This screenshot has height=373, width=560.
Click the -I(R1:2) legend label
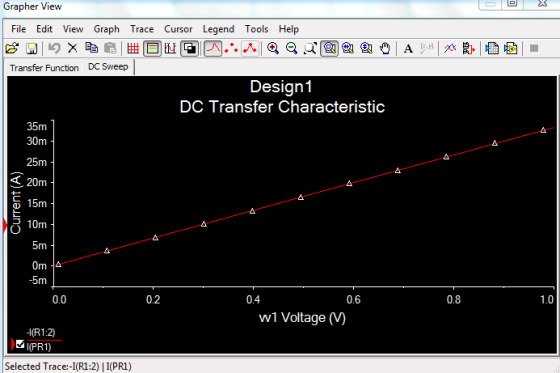pyautogui.click(x=41, y=333)
